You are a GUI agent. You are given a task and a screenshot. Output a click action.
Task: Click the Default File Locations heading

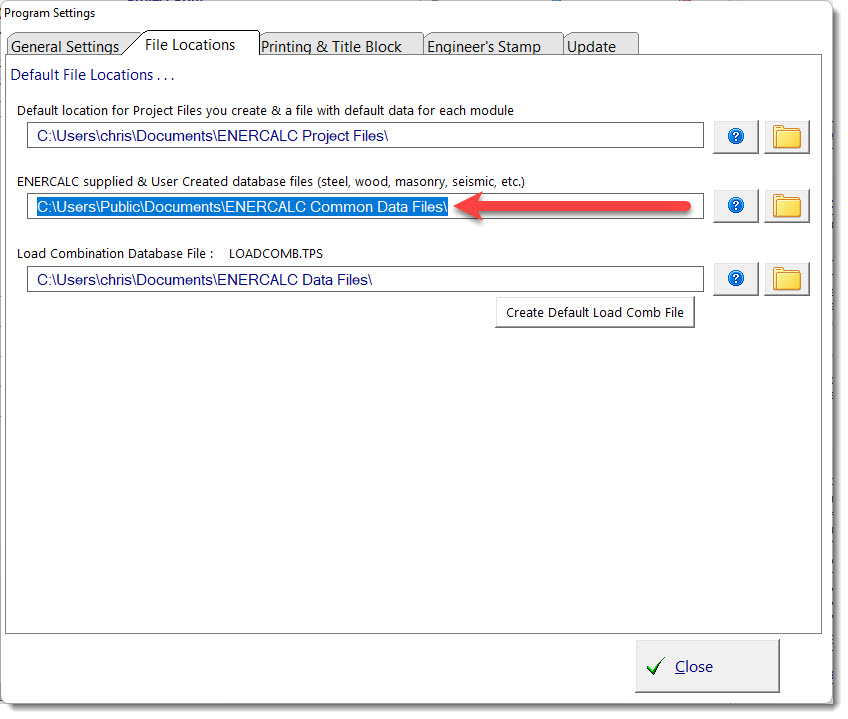[x=92, y=75]
